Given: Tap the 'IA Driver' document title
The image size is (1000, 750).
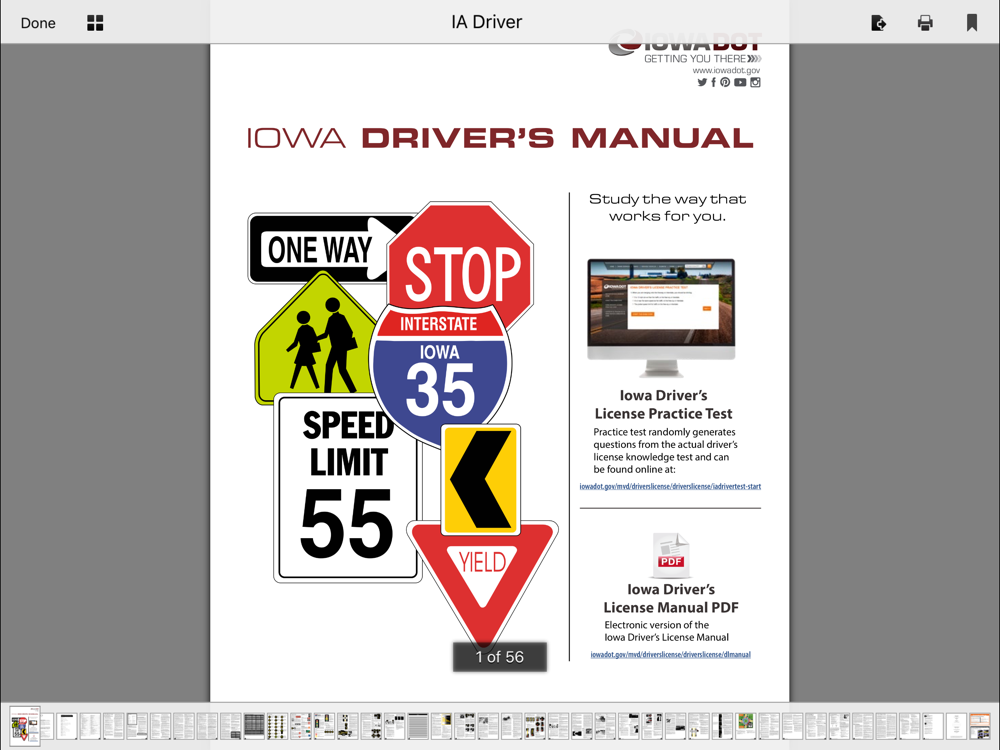Looking at the screenshot, I should pos(487,22).
